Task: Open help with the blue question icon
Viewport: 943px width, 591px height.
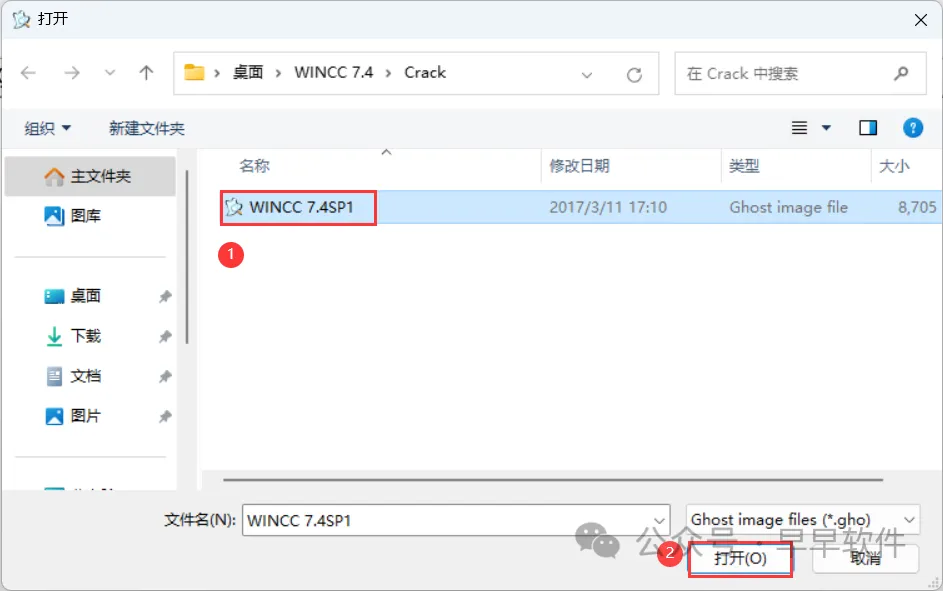Action: (913, 127)
